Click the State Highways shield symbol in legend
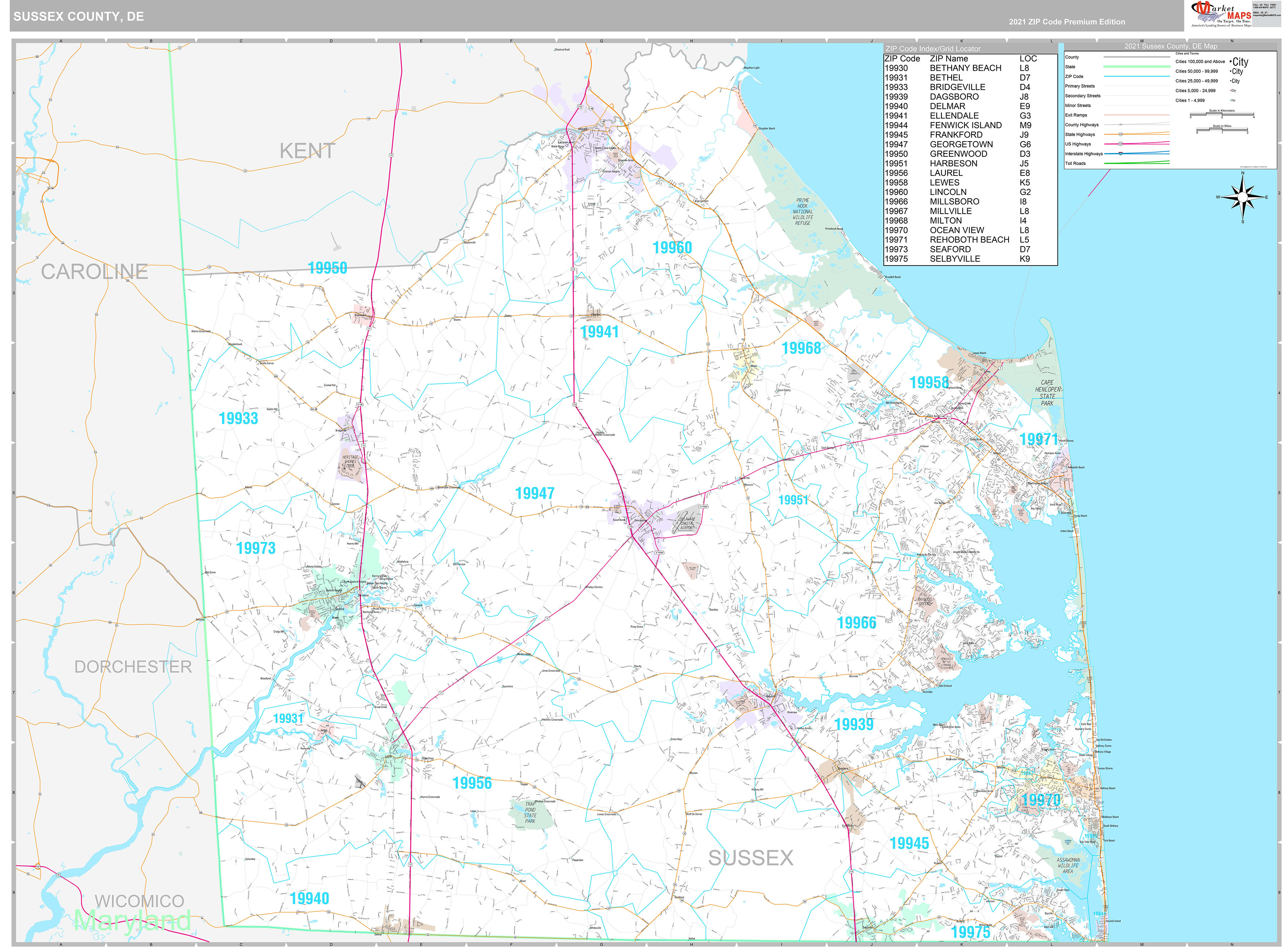The height and width of the screenshot is (948, 1288). (1121, 134)
